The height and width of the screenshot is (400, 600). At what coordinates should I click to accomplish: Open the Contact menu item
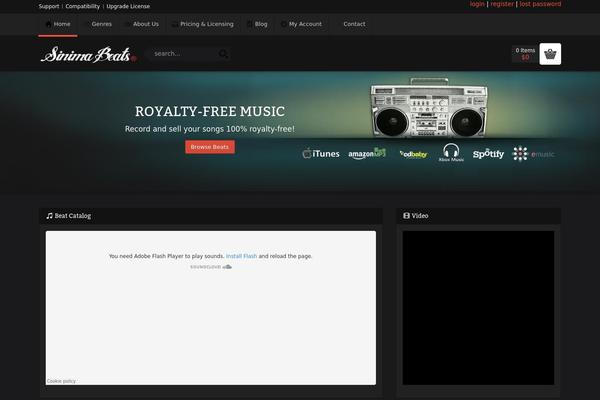coord(354,24)
